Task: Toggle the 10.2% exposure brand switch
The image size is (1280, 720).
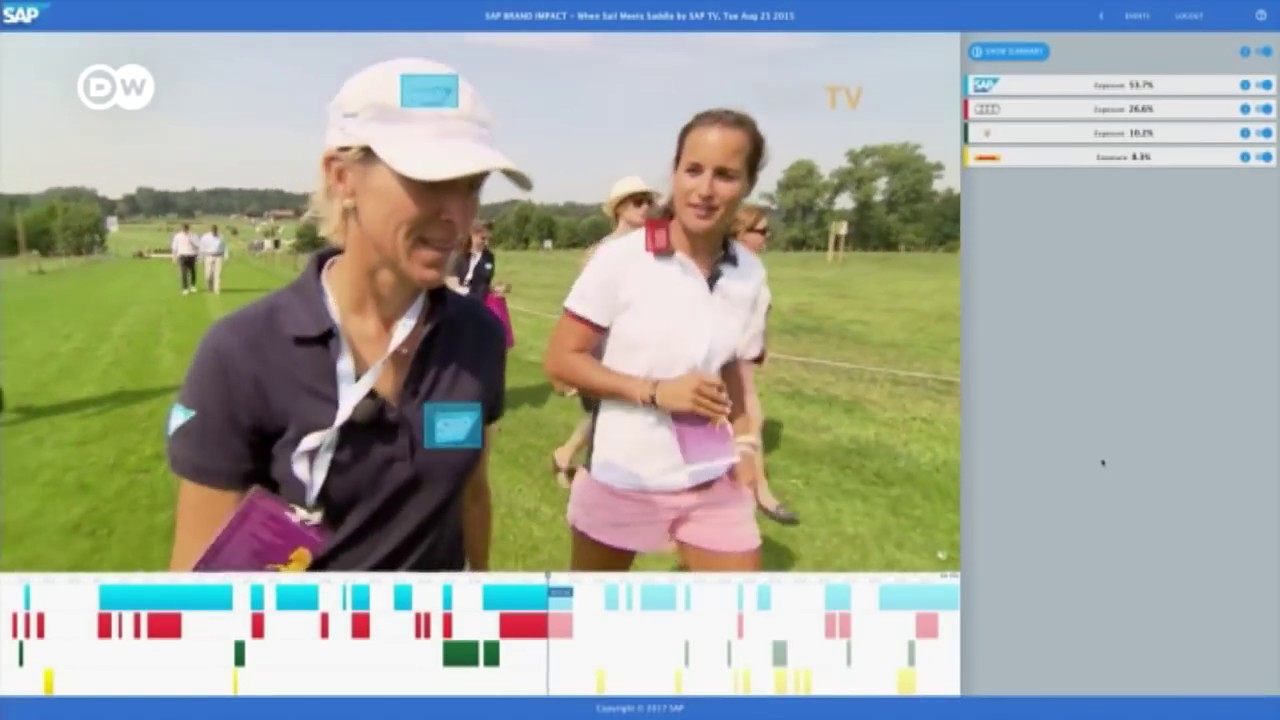Action: coord(1264,133)
